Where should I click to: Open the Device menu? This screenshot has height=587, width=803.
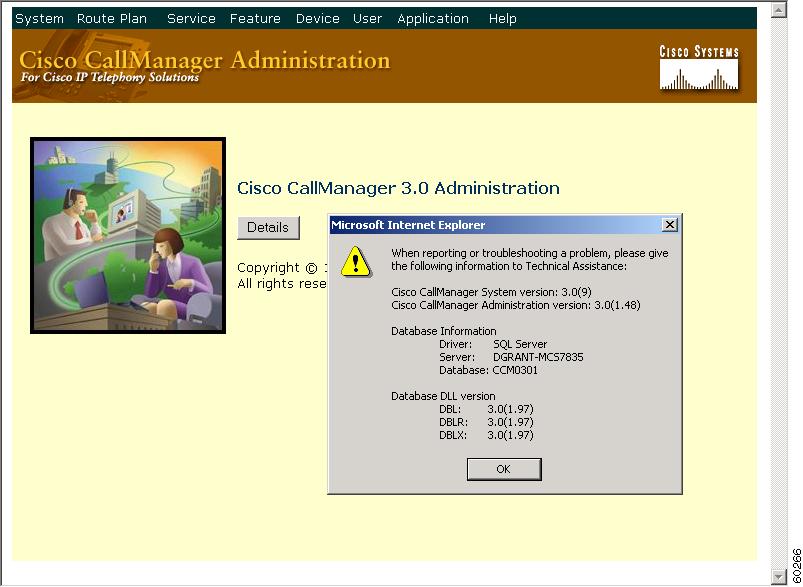[318, 19]
